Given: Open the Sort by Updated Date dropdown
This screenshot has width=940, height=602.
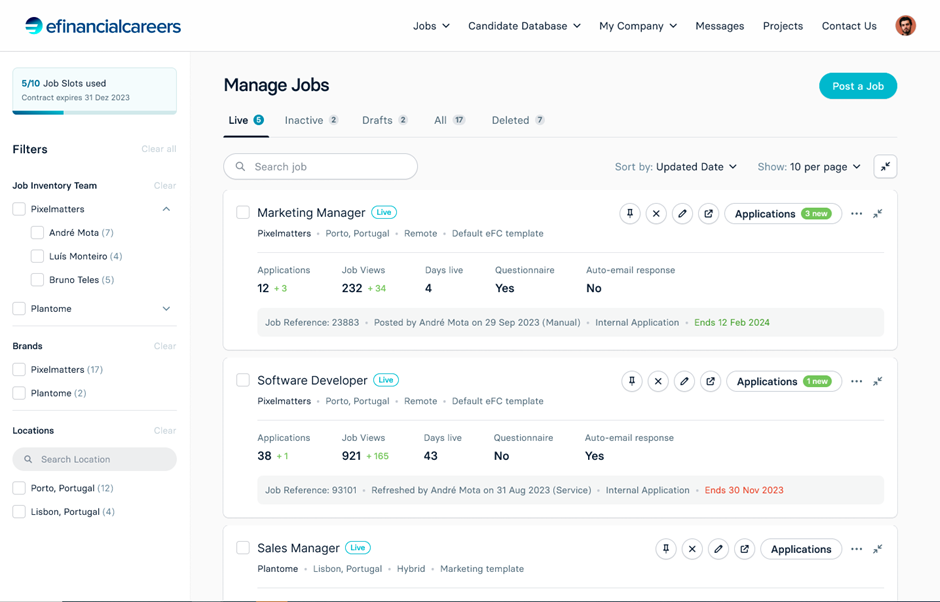Looking at the screenshot, I should tap(676, 167).
